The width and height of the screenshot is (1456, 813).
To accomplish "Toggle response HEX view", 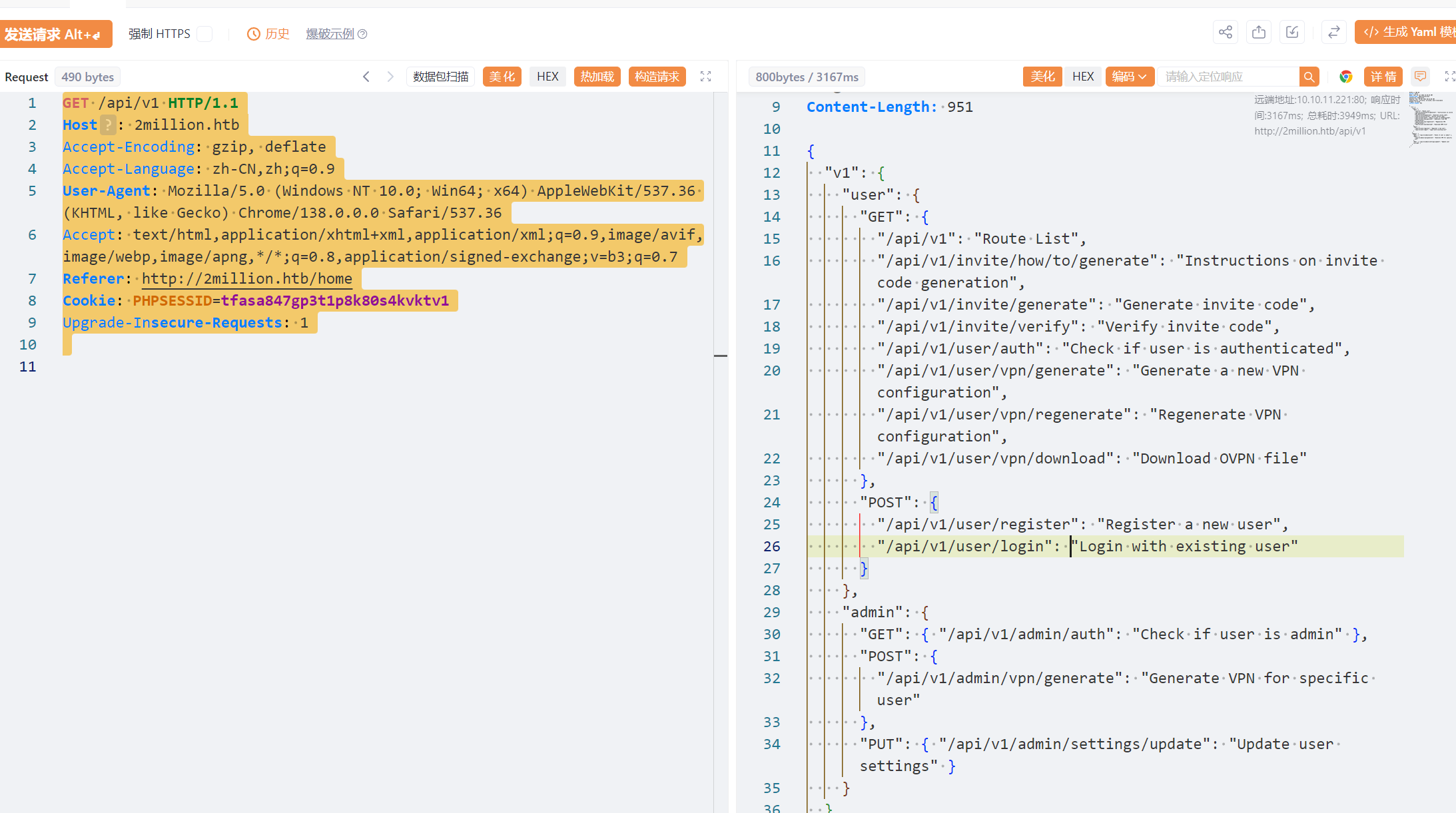I will coord(1082,77).
